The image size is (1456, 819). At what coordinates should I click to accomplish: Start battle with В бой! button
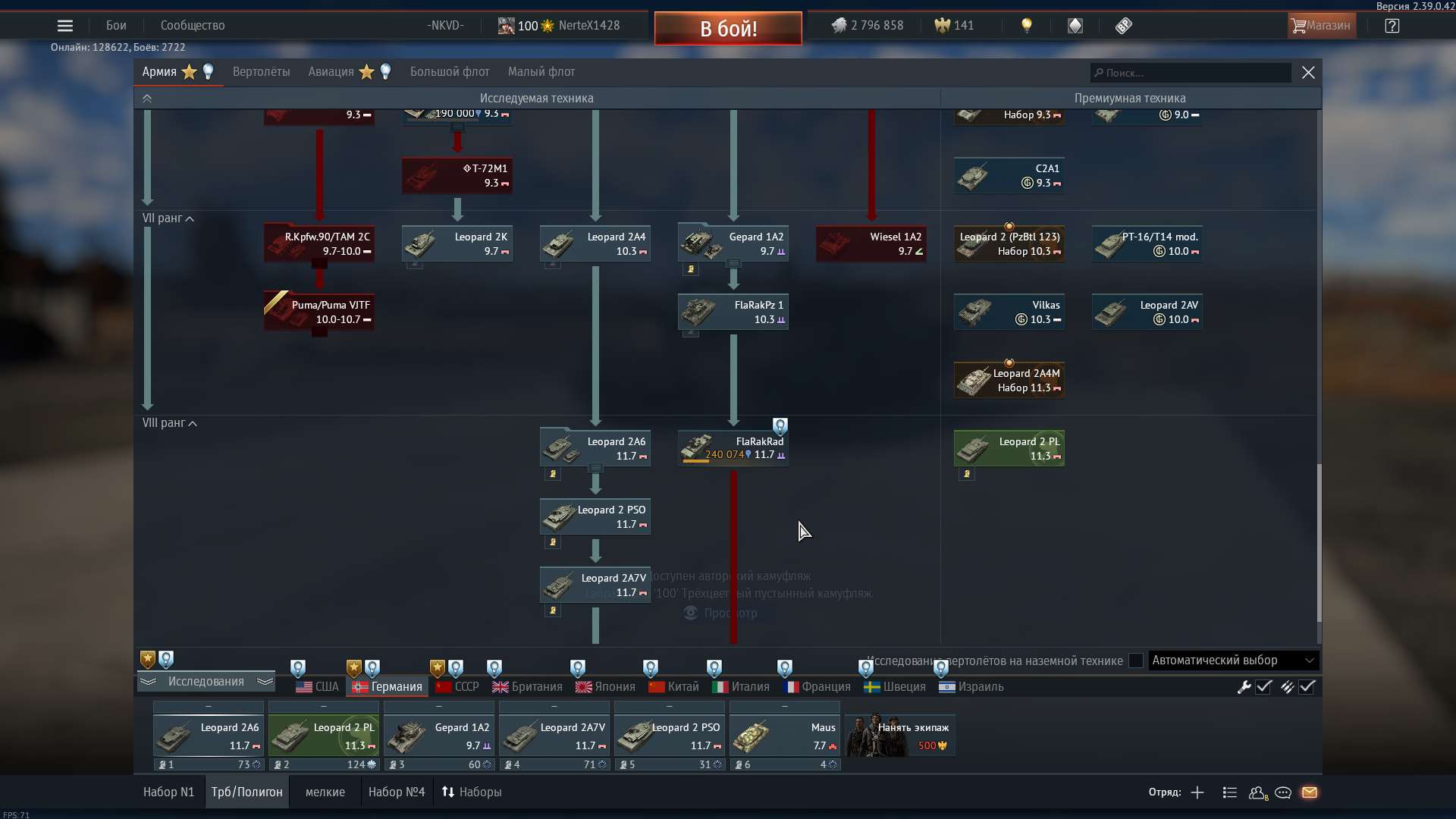[728, 29]
